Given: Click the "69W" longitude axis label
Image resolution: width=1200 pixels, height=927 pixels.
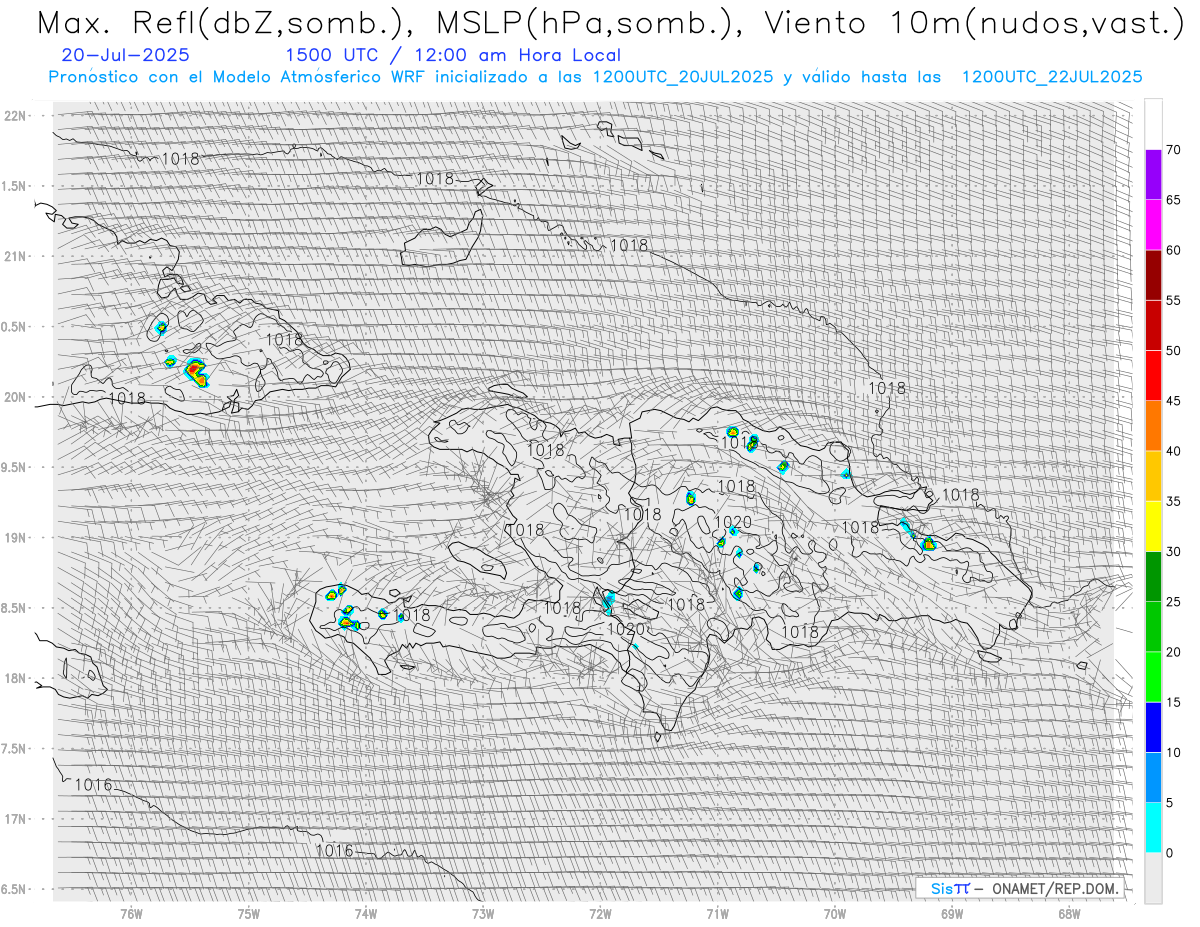Looking at the screenshot, I should click(952, 913).
